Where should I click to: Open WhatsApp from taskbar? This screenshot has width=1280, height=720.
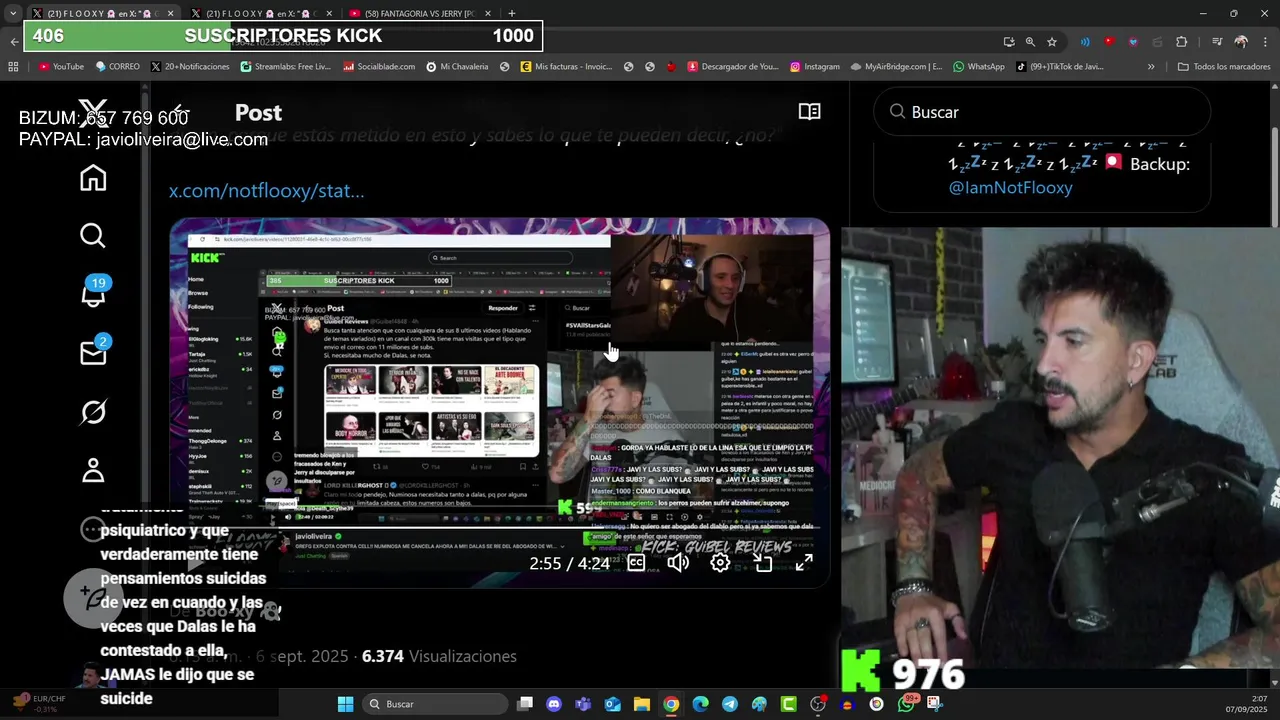(x=906, y=704)
